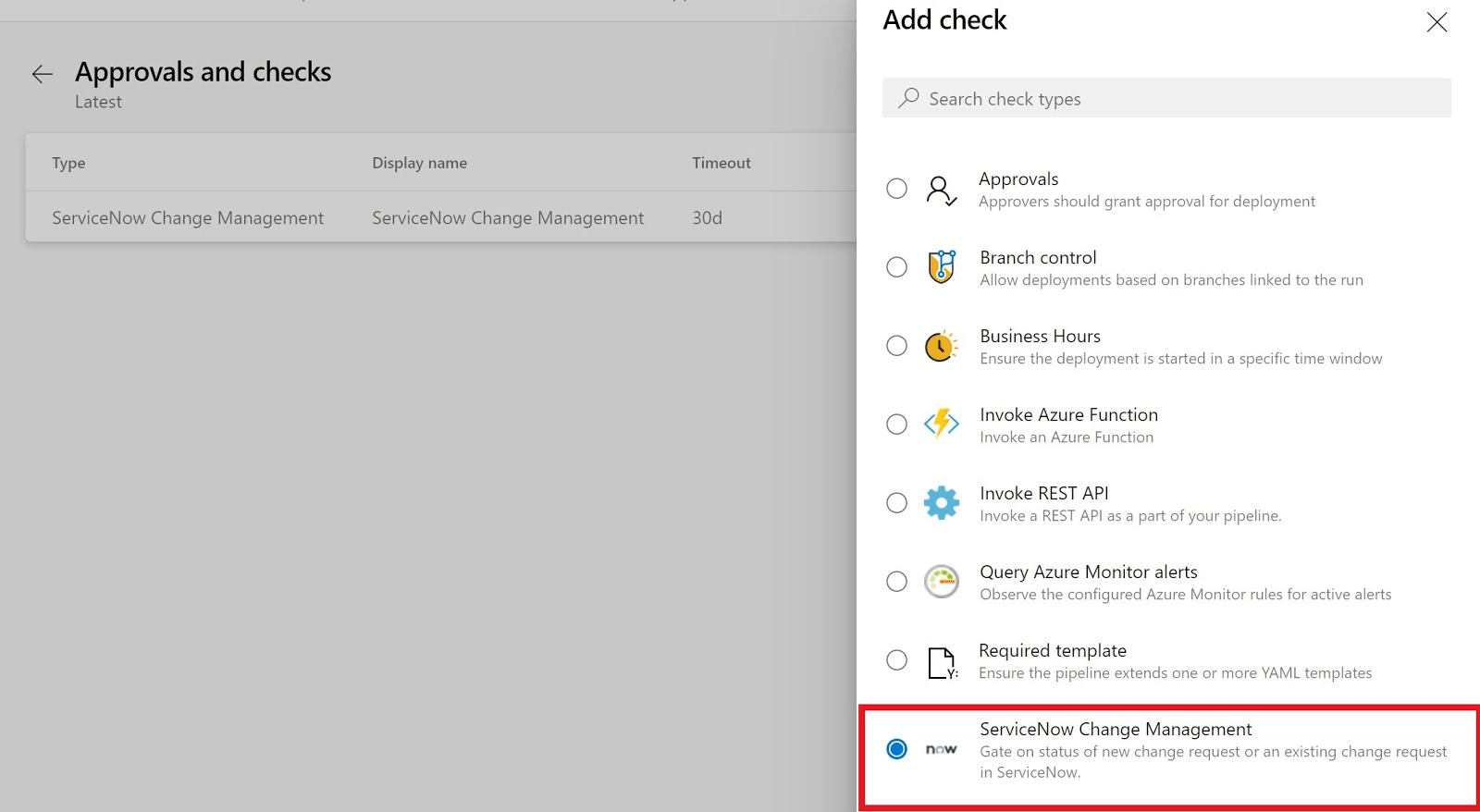Click the Azure Function lightning icon
Viewport: 1480px width, 812px height.
coord(942,424)
